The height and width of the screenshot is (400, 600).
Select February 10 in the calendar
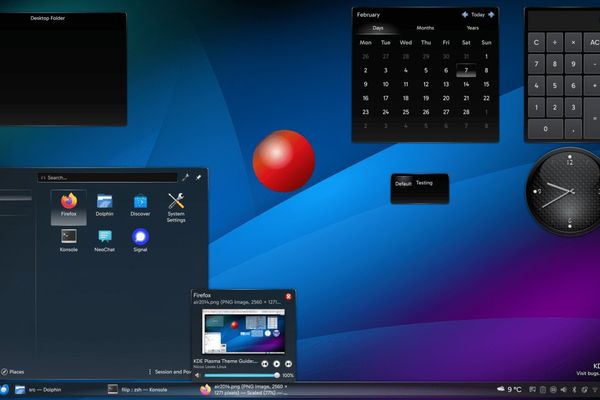[x=386, y=84]
